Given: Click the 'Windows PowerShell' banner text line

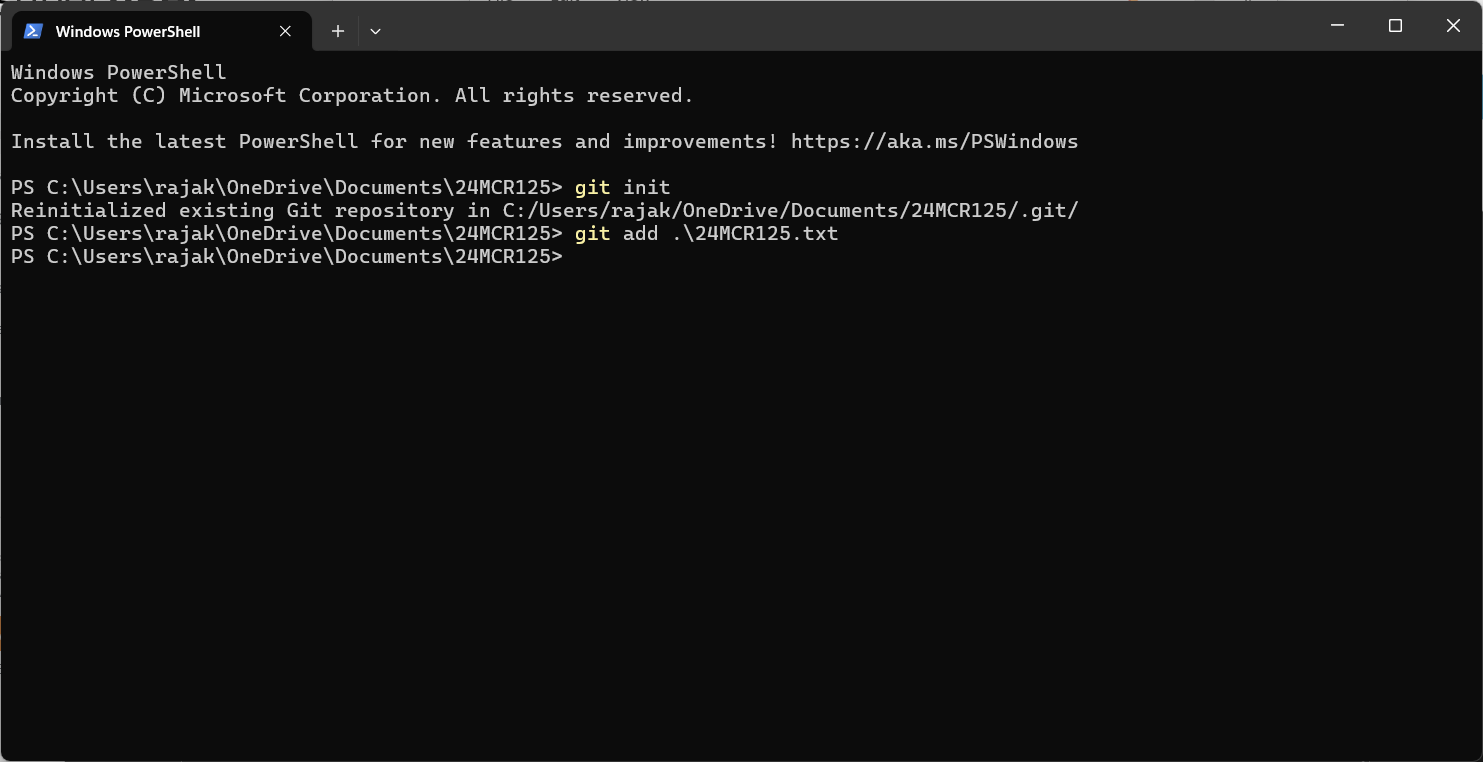Looking at the screenshot, I should [x=118, y=73].
